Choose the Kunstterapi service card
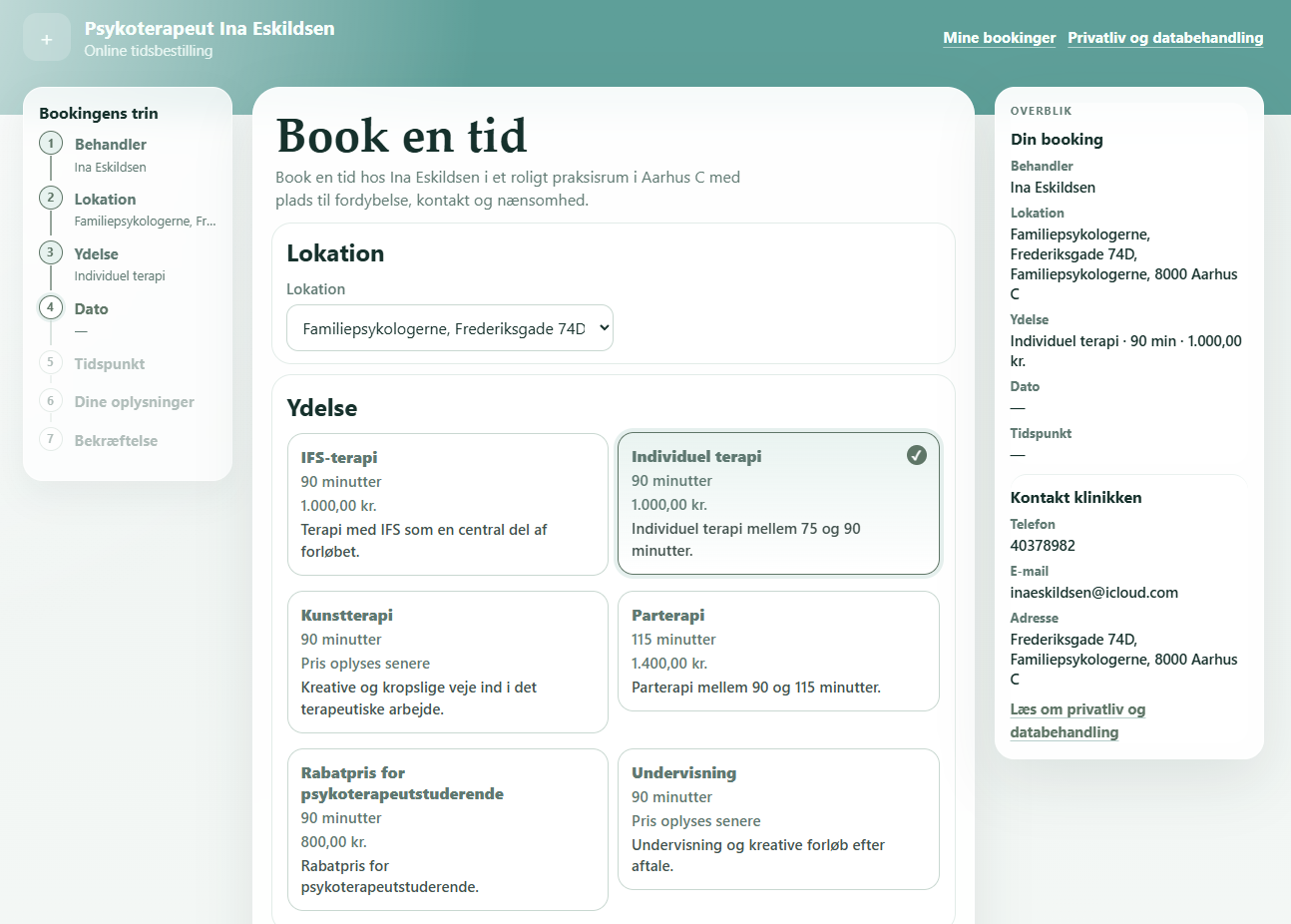This screenshot has width=1291, height=924. point(448,662)
